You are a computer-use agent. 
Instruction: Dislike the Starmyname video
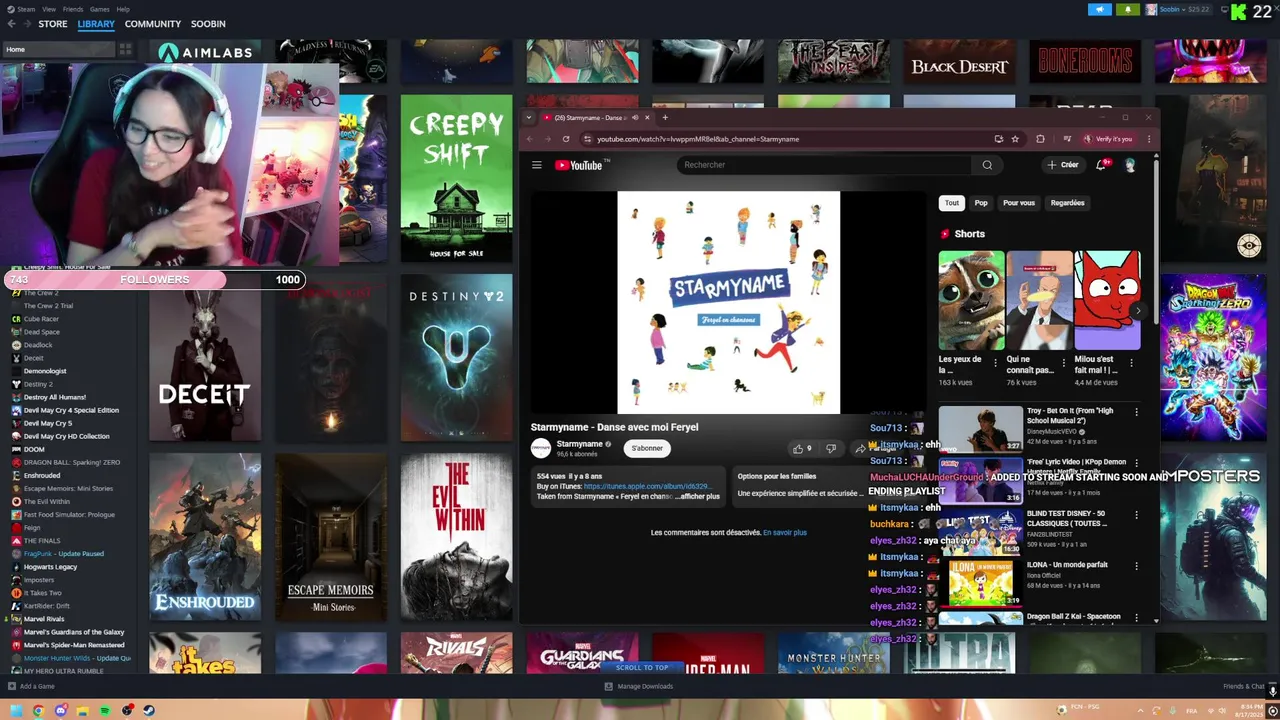point(831,448)
